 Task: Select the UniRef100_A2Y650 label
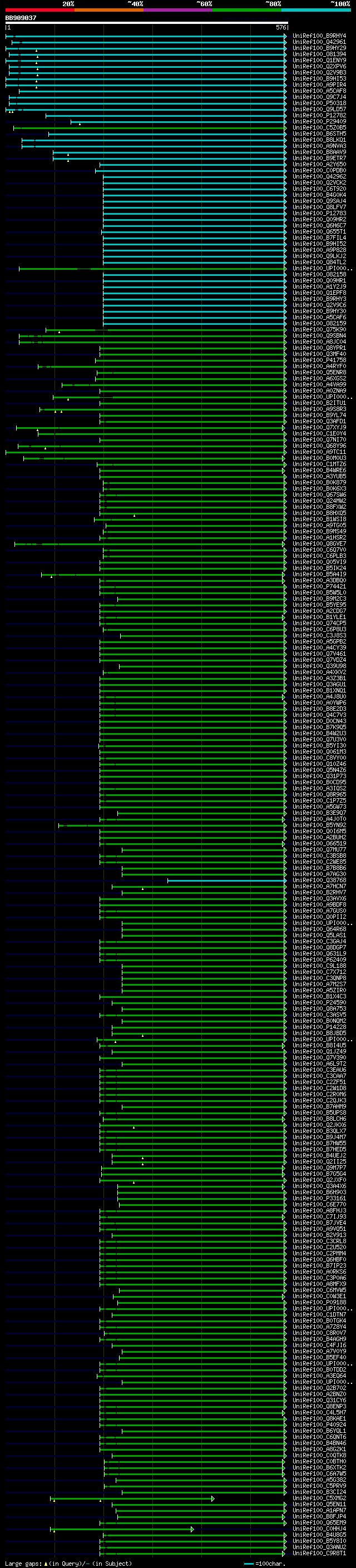click(x=319, y=164)
